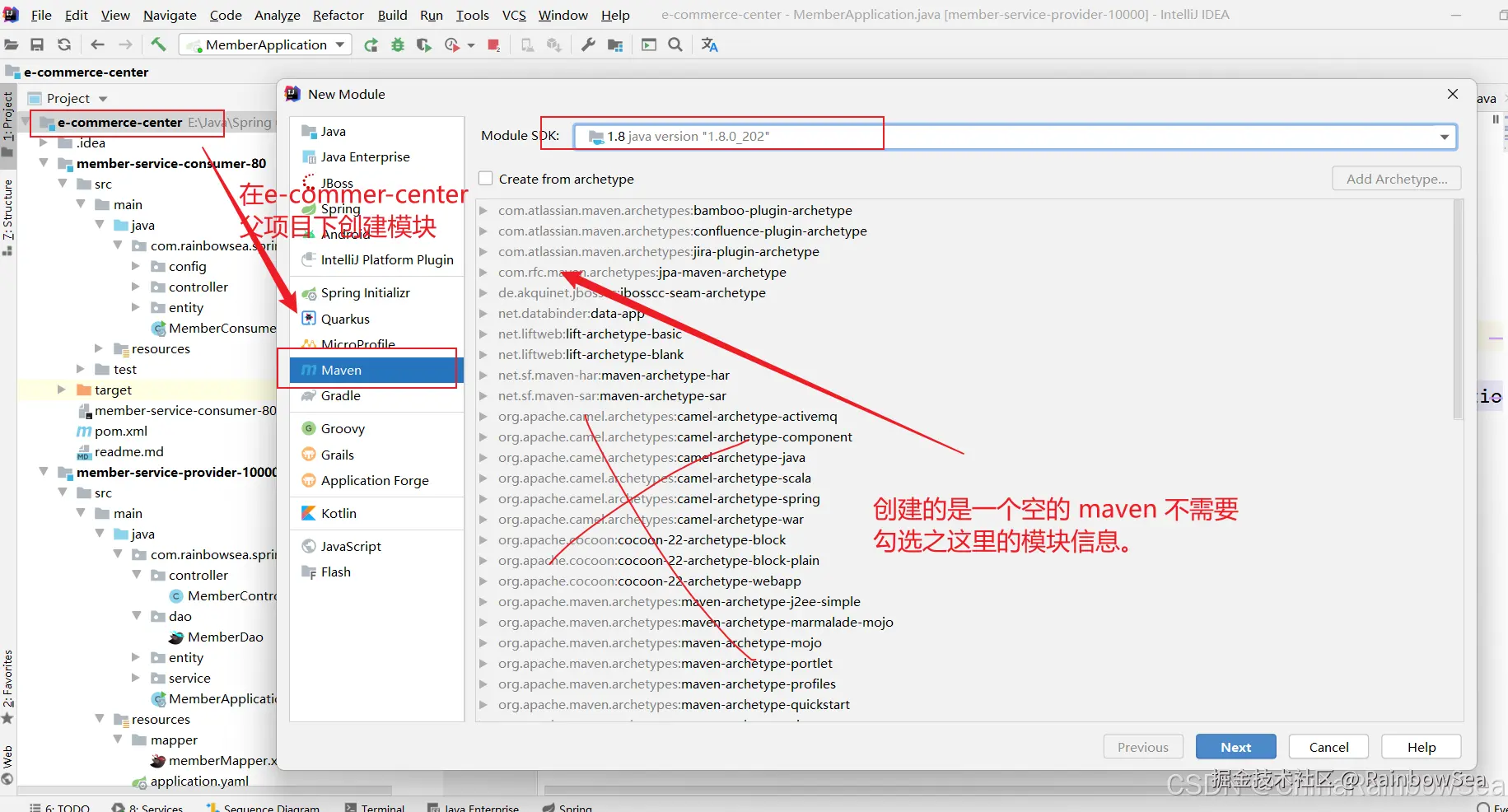Build the project with the hammer icon

tap(158, 44)
